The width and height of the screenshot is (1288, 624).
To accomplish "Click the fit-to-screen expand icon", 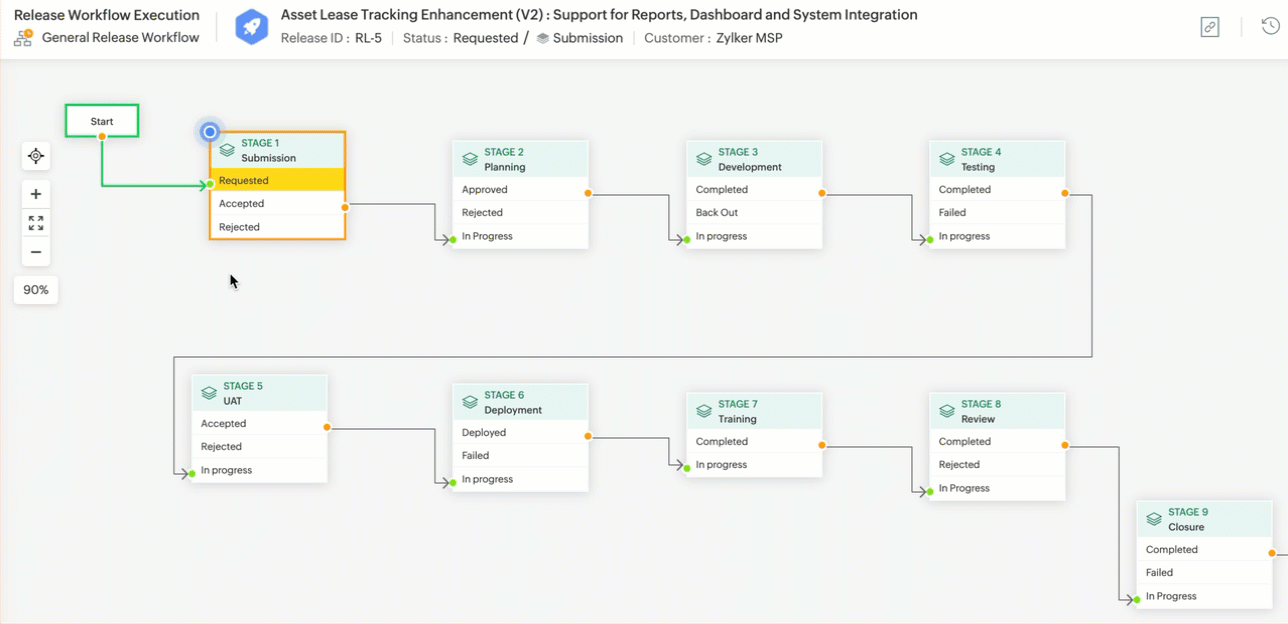I will 36,223.
